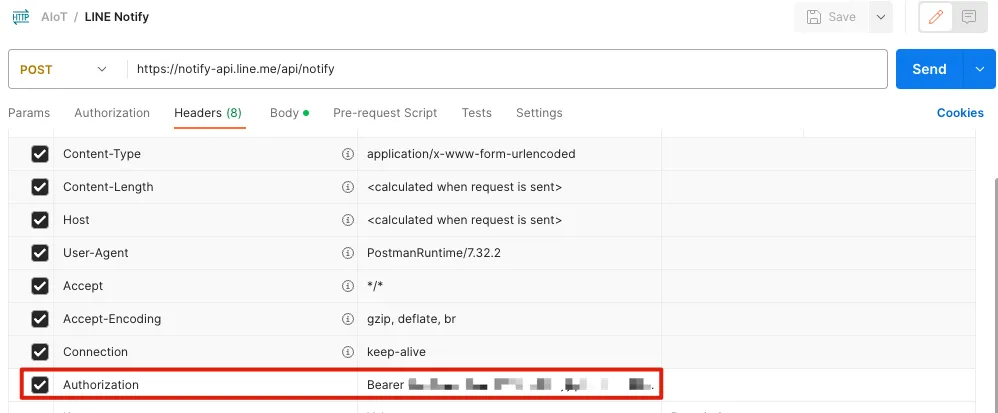Click the Bearer token value cell
Viewport: 998px width, 413px height.
click(x=510, y=385)
